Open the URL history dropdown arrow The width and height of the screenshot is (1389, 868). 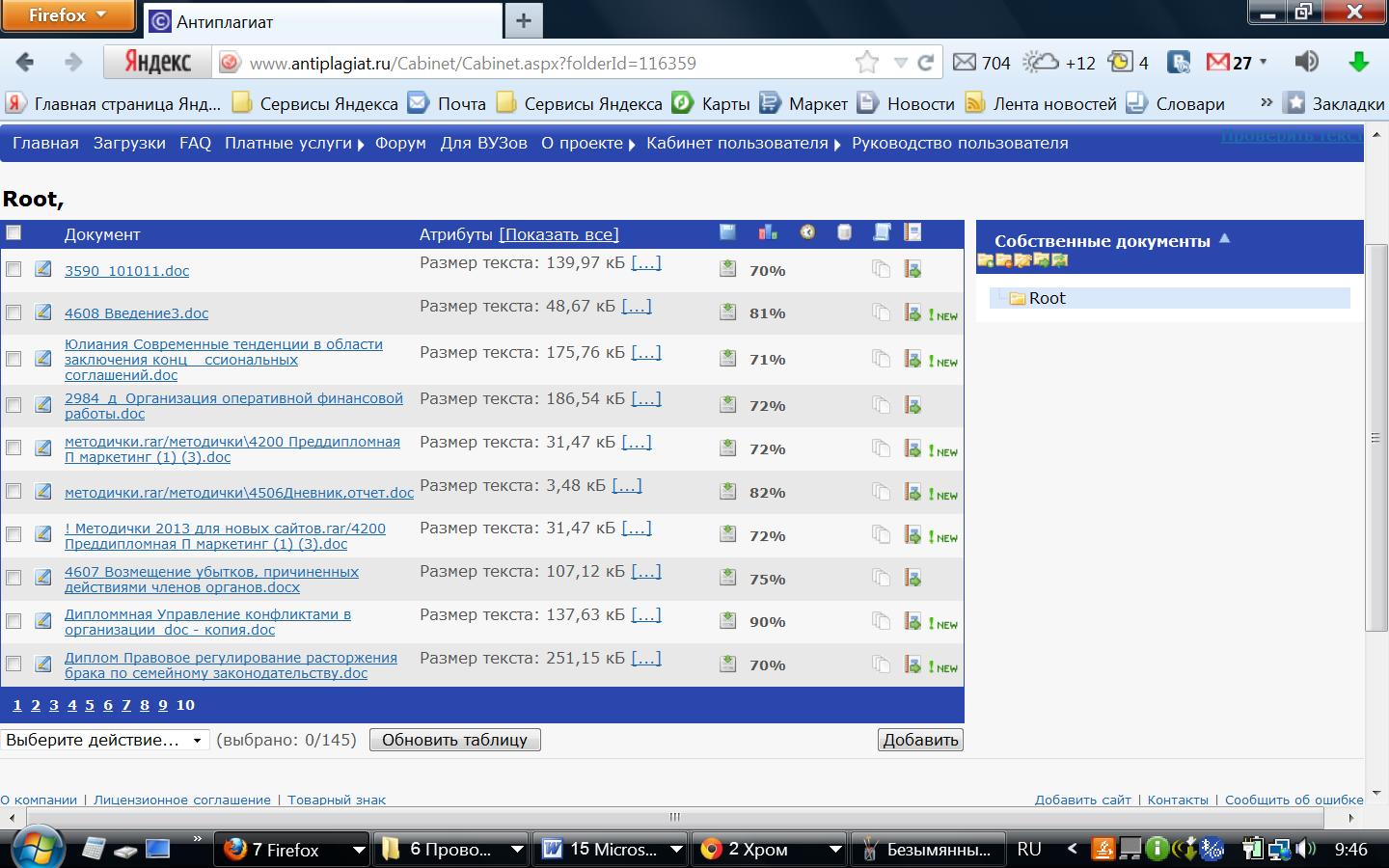[900, 63]
